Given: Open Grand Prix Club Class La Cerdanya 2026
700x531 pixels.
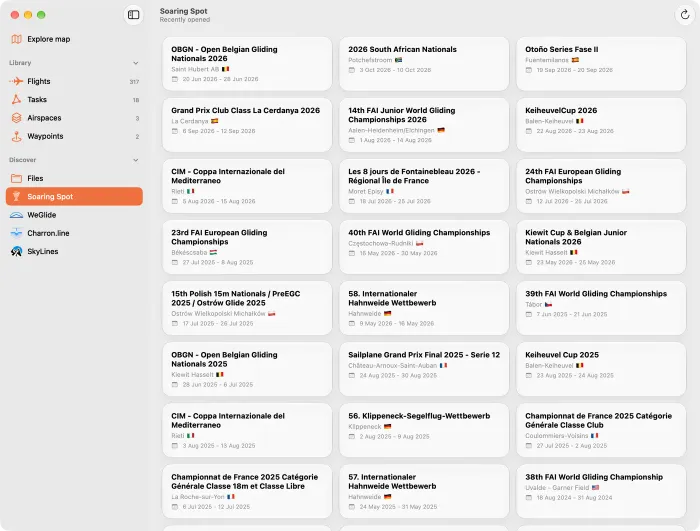Looking at the screenshot, I should pyautogui.click(x=247, y=125).
